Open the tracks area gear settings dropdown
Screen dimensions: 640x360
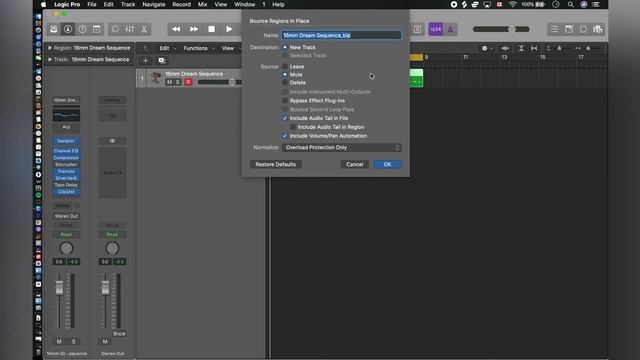487,48
